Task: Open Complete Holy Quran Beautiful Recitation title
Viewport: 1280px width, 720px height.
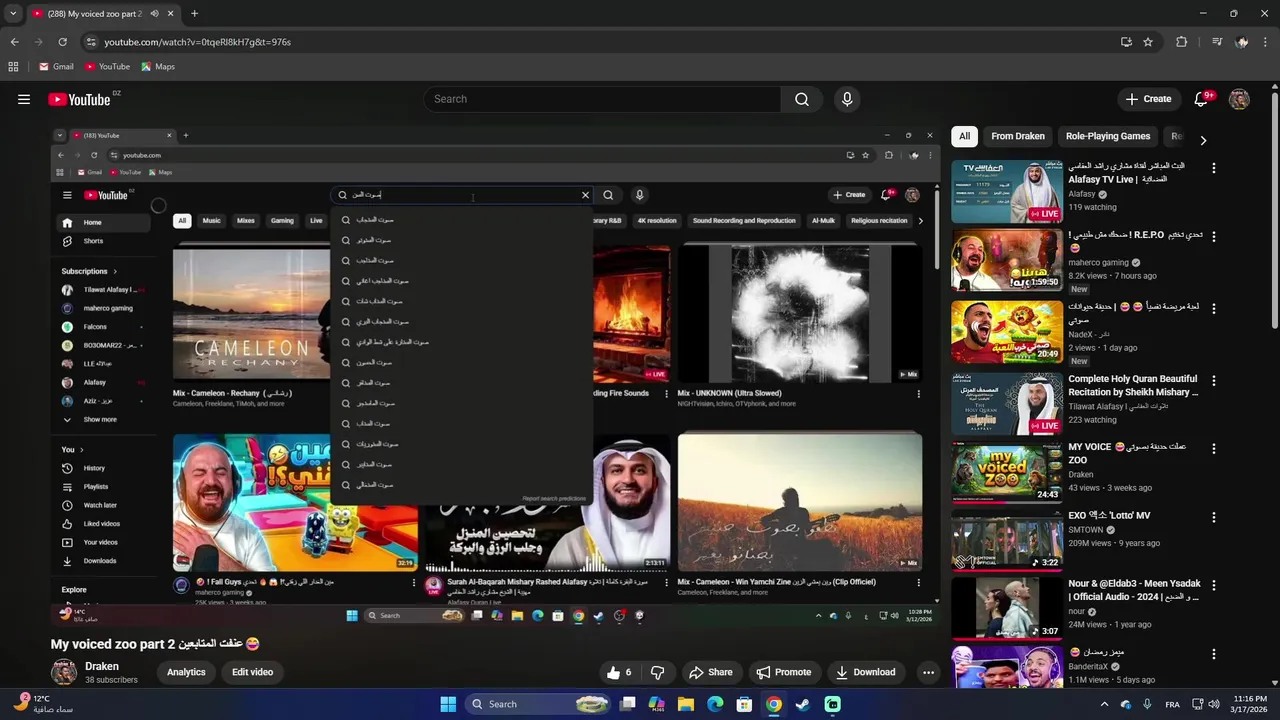Action: coord(1133,386)
